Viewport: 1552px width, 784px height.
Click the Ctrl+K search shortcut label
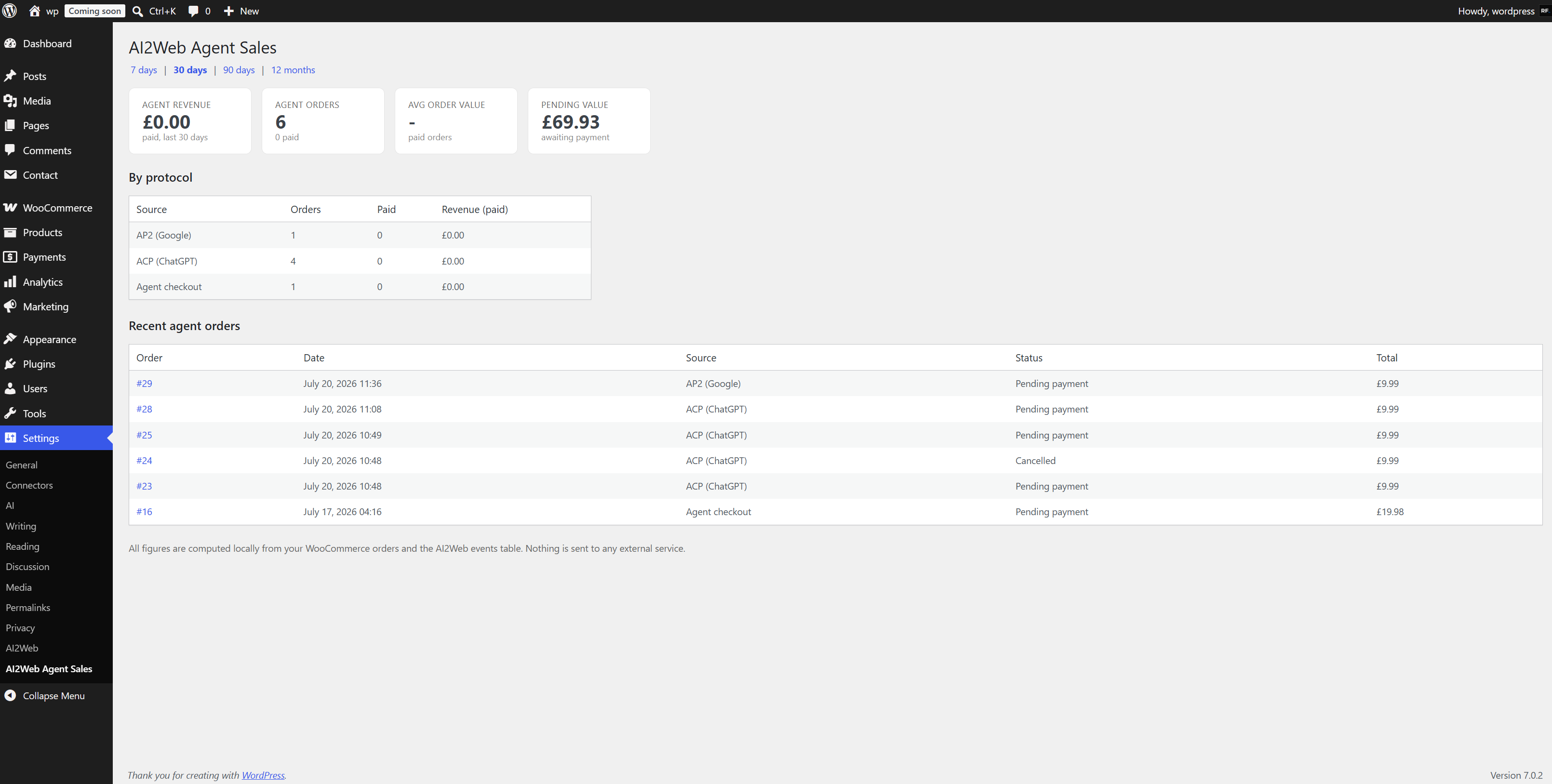[x=162, y=11]
